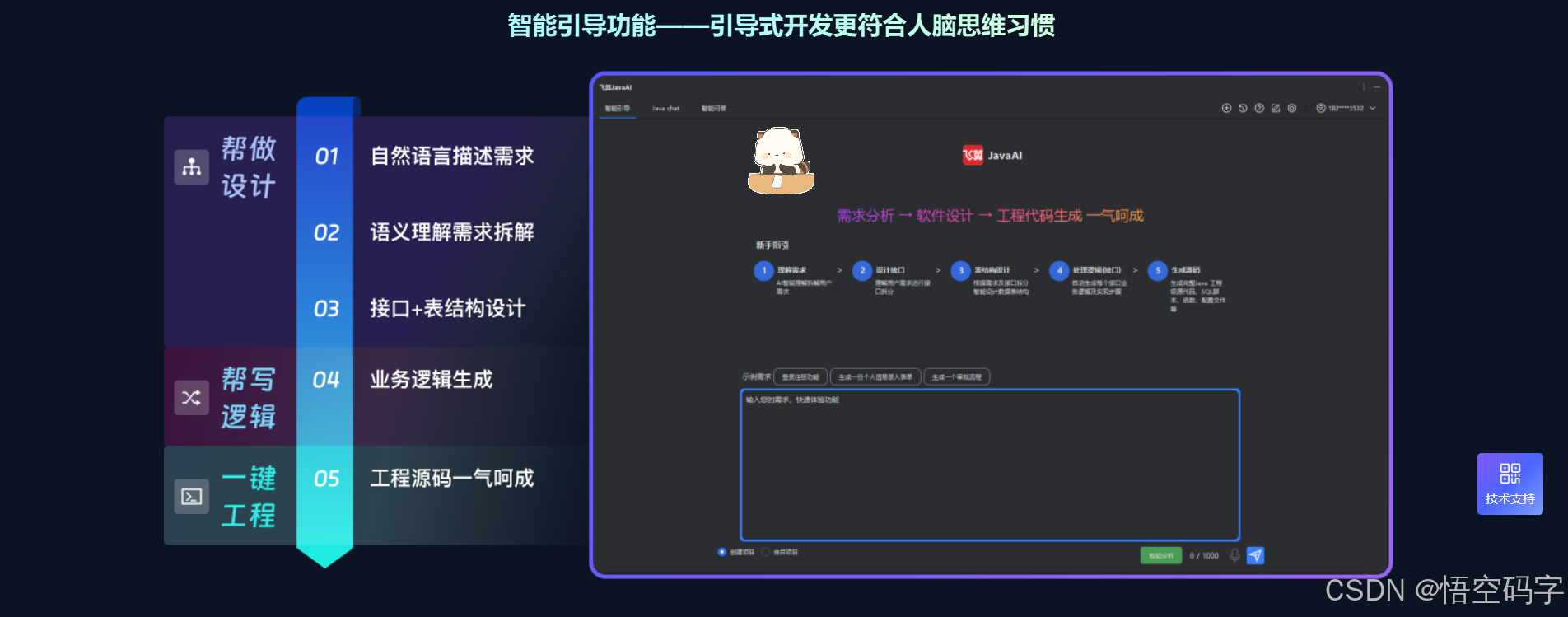Click the 需求分析→软件设计→工程代码生成 slogan text
The width and height of the screenshot is (1568, 617).
coord(990,216)
